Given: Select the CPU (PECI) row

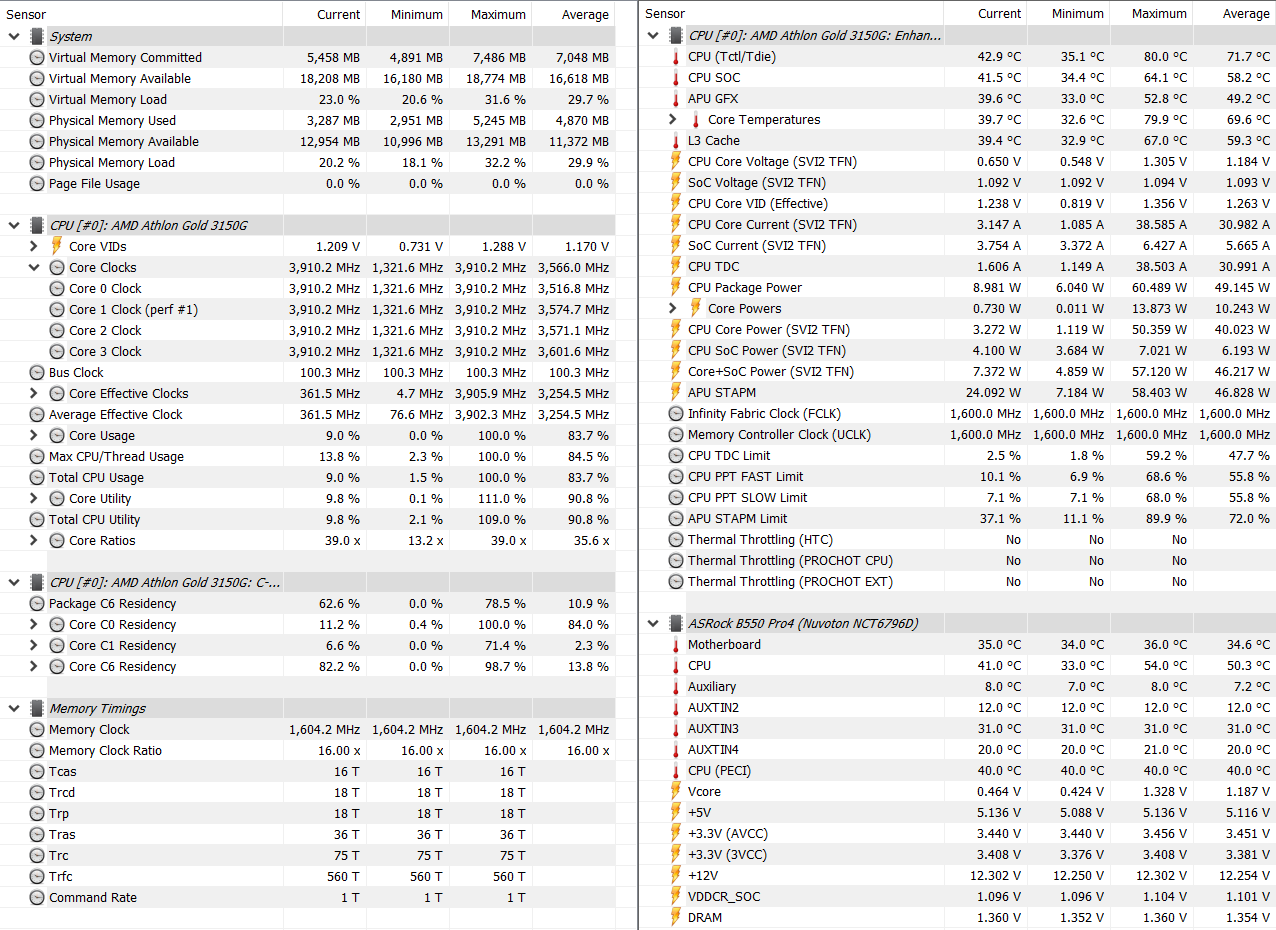Looking at the screenshot, I should [x=958, y=771].
